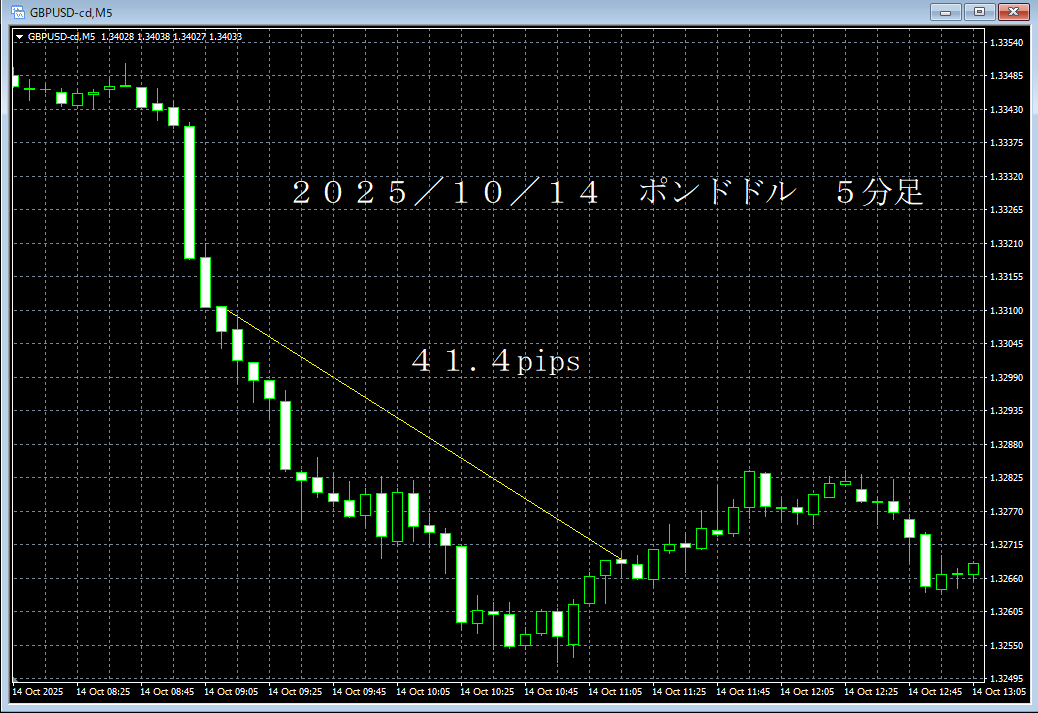Select the 41.4pips text label
This screenshot has width=1038, height=713.
pos(496,361)
